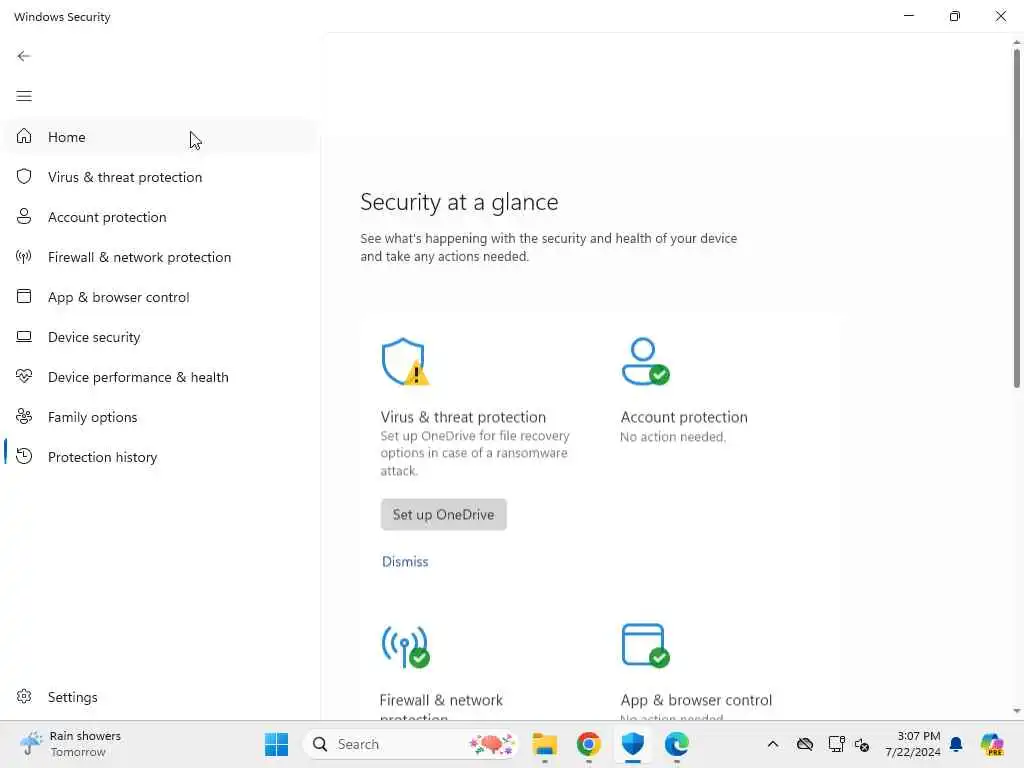The width and height of the screenshot is (1024, 768).
Task: Open Device performance & health label
Action: [x=138, y=377]
